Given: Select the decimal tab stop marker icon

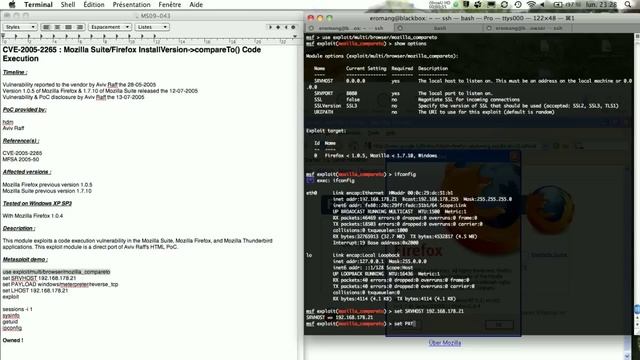Looking at the screenshot, I should 293,27.
